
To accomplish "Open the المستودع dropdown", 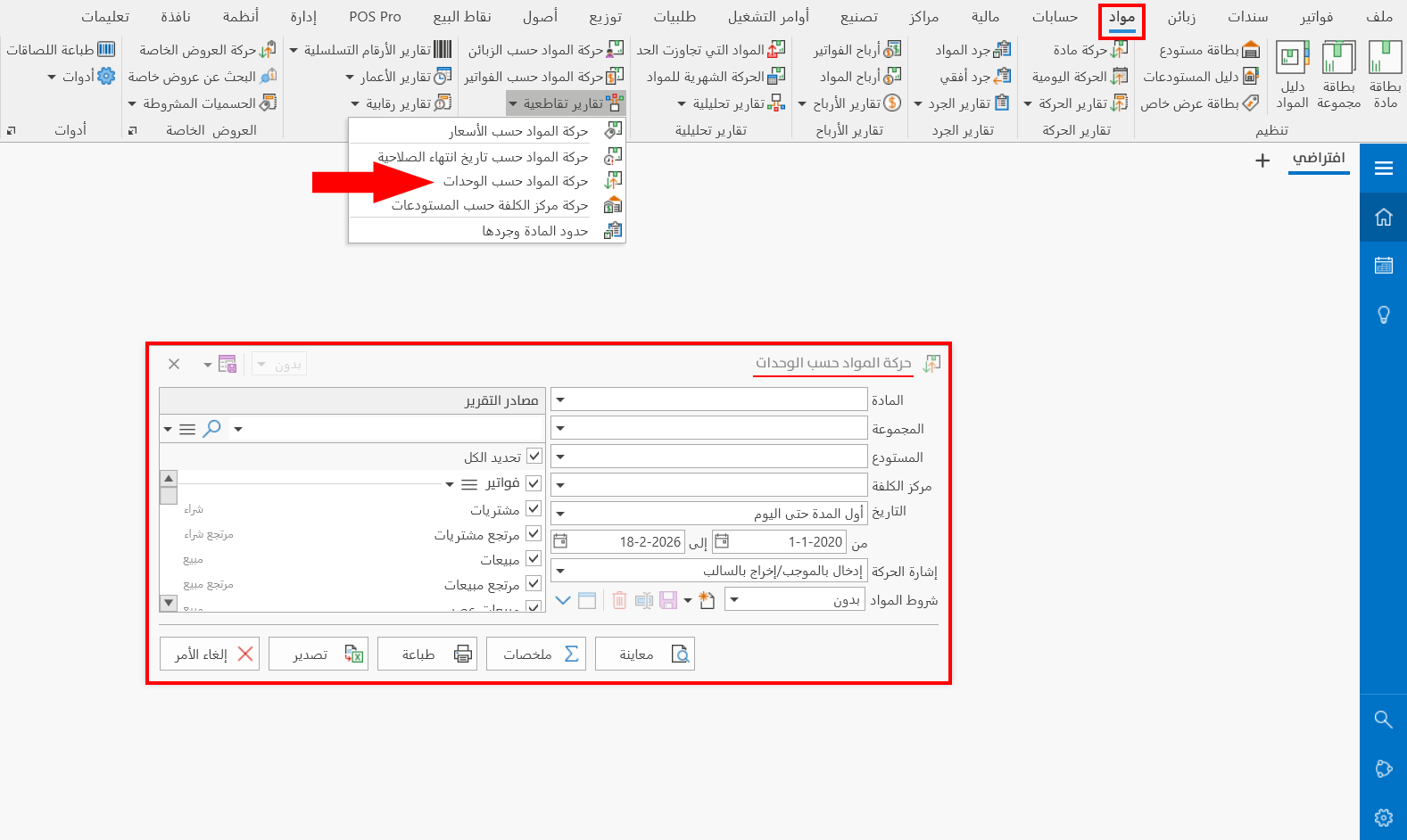I will pos(560,457).
